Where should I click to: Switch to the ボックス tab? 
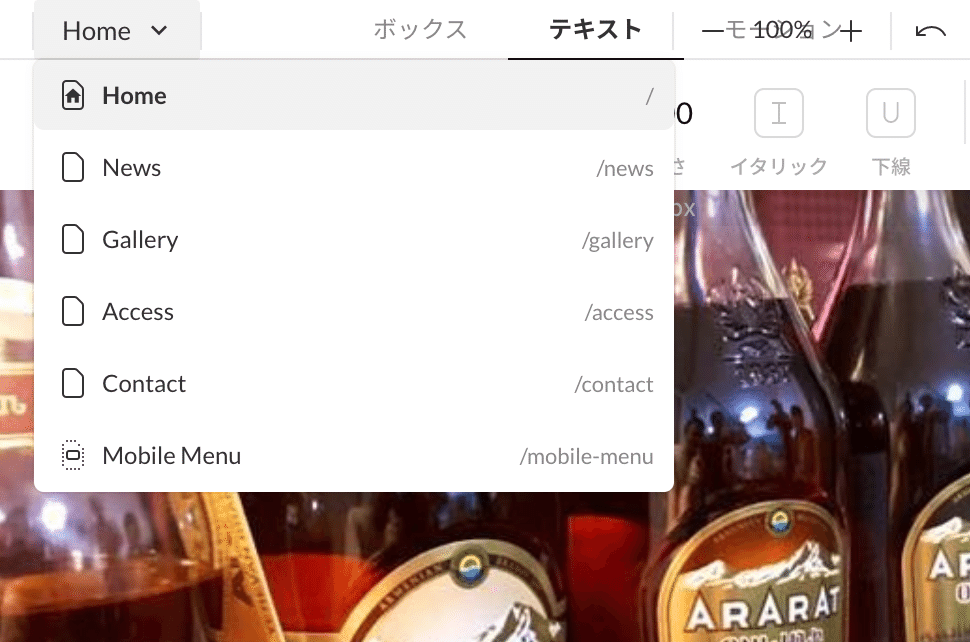click(420, 30)
